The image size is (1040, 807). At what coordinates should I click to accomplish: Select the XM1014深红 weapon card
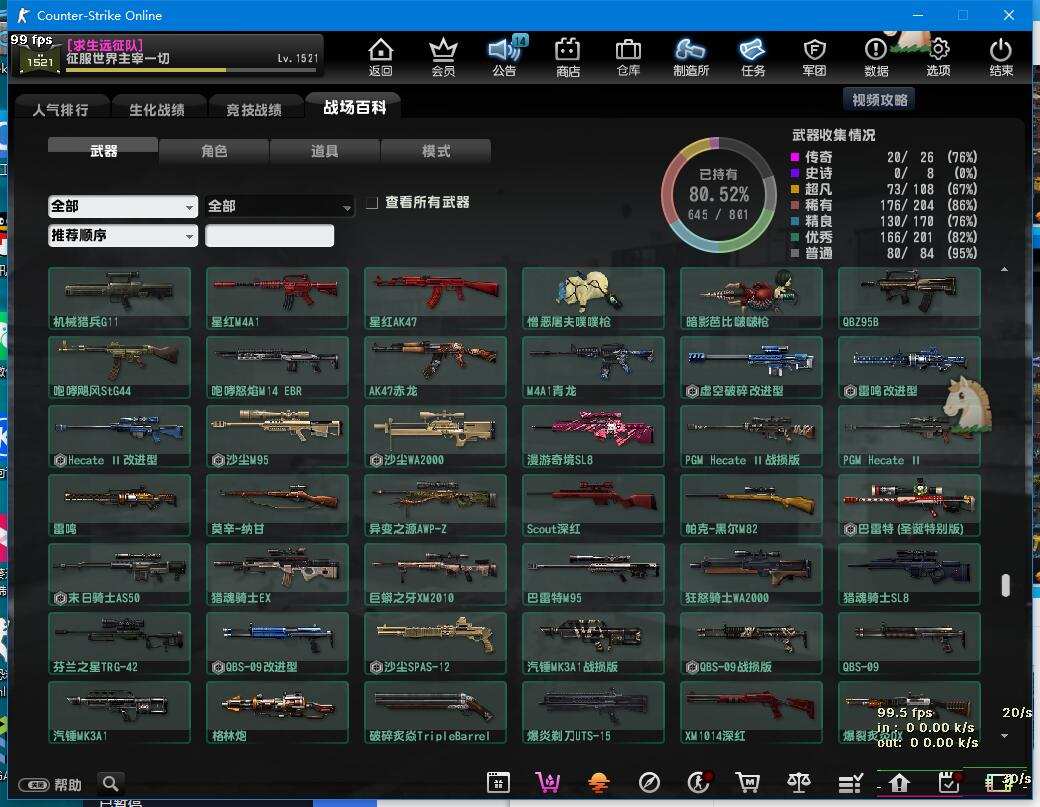pos(751,712)
